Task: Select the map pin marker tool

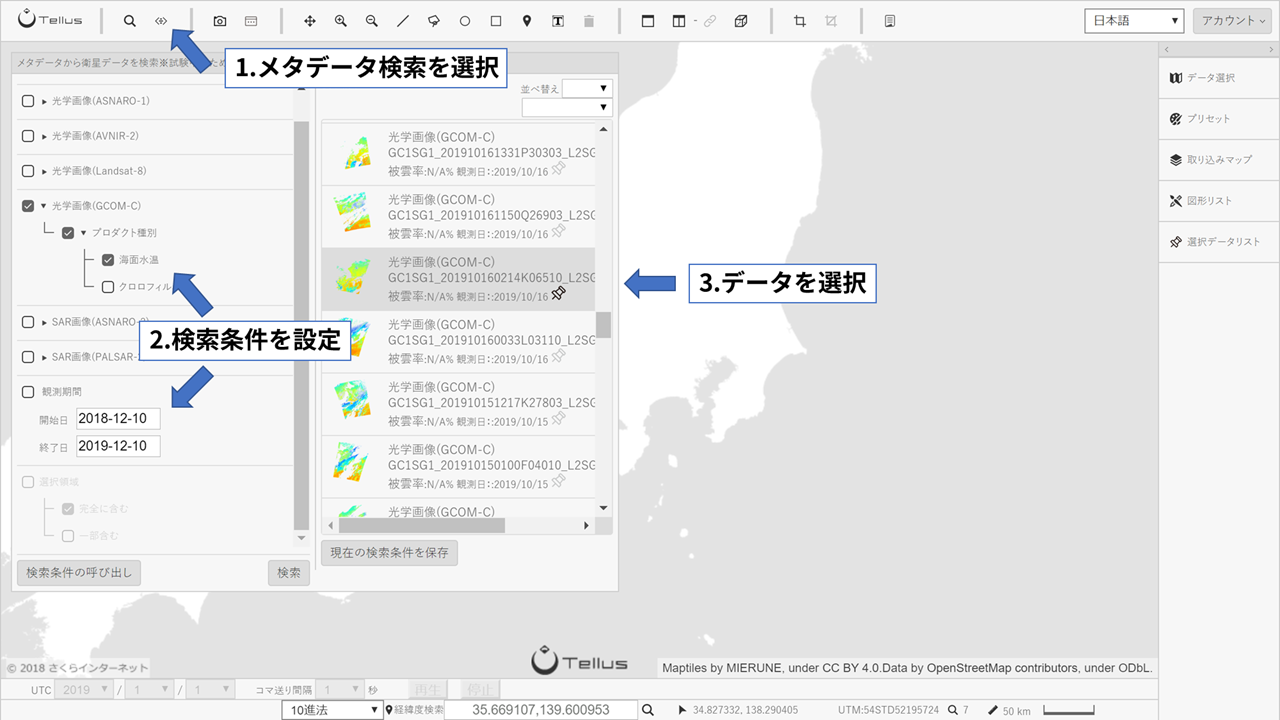Action: [x=527, y=21]
